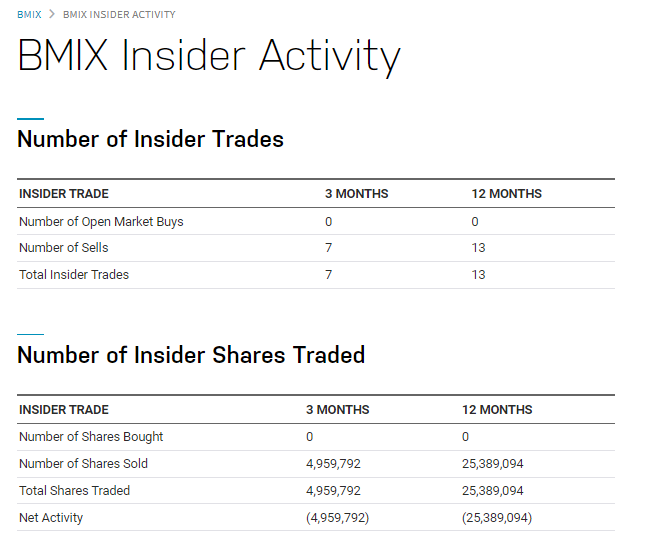The width and height of the screenshot is (651, 551).
Task: Select the 12-month Total Shares Traded value 25,389,094
Action: click(493, 491)
